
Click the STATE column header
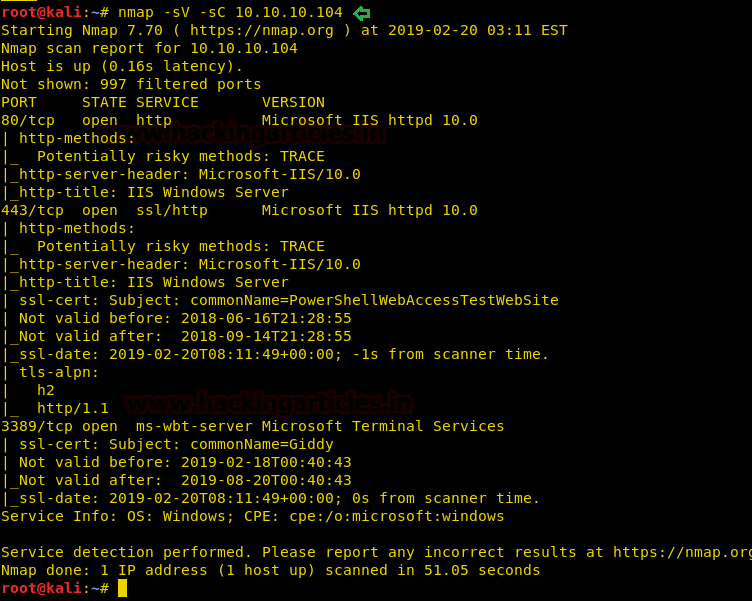(105, 102)
